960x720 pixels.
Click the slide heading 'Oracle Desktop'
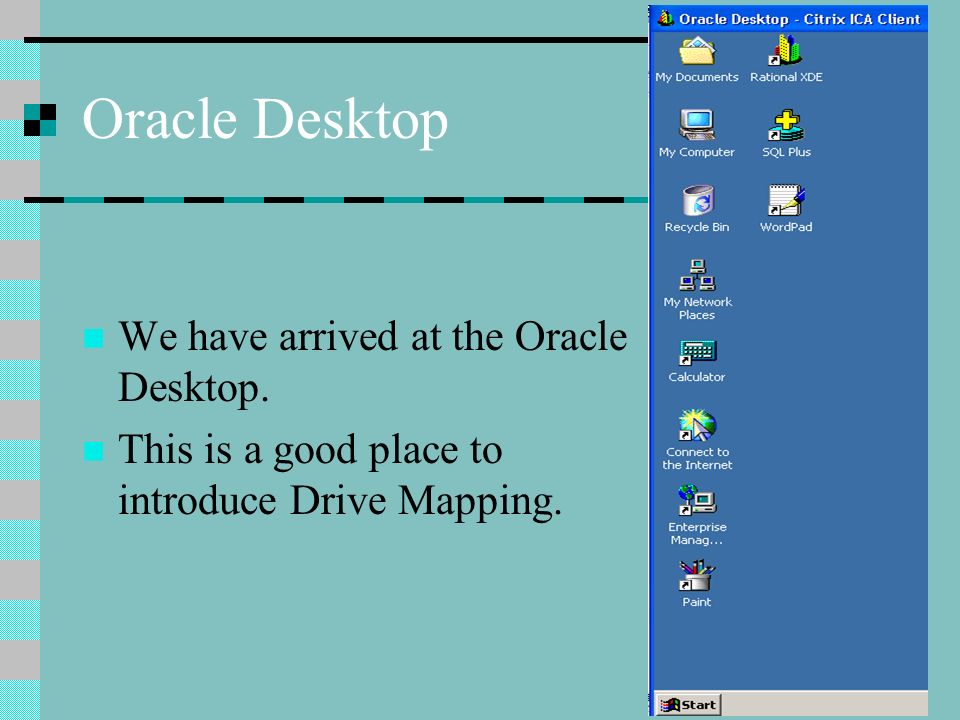click(x=265, y=119)
